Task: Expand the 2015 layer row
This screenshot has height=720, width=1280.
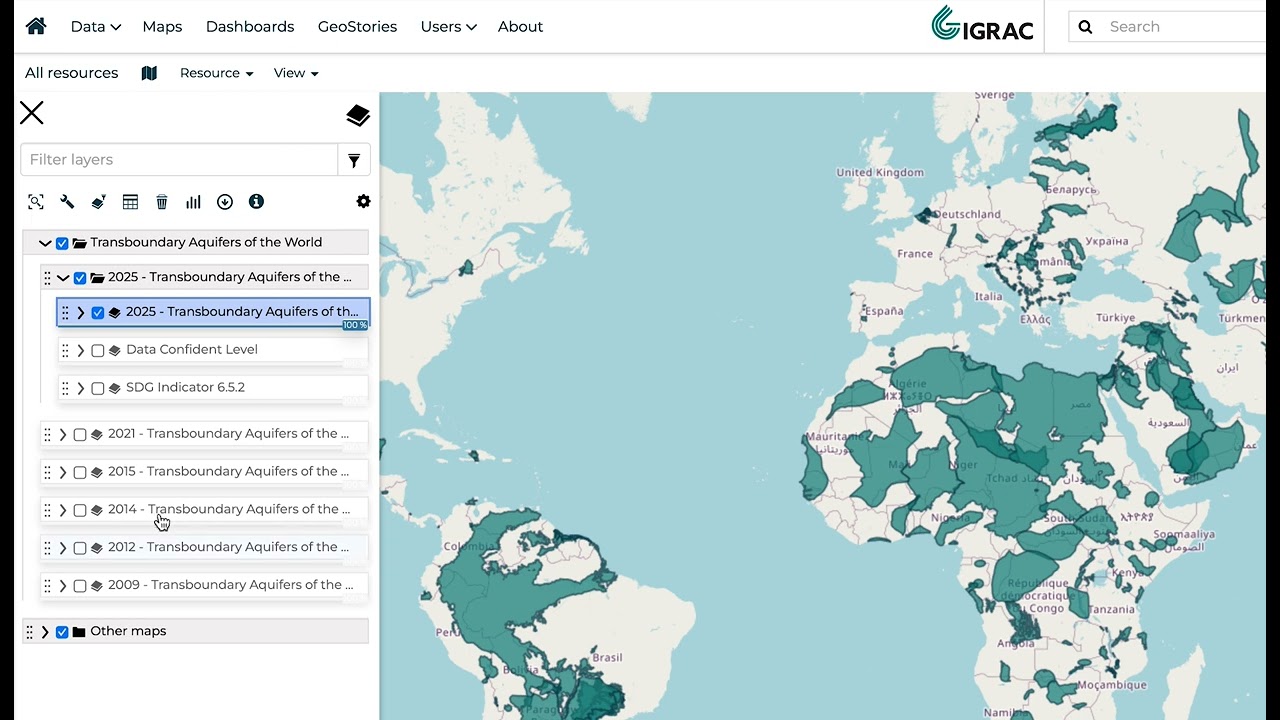Action: pyautogui.click(x=63, y=472)
